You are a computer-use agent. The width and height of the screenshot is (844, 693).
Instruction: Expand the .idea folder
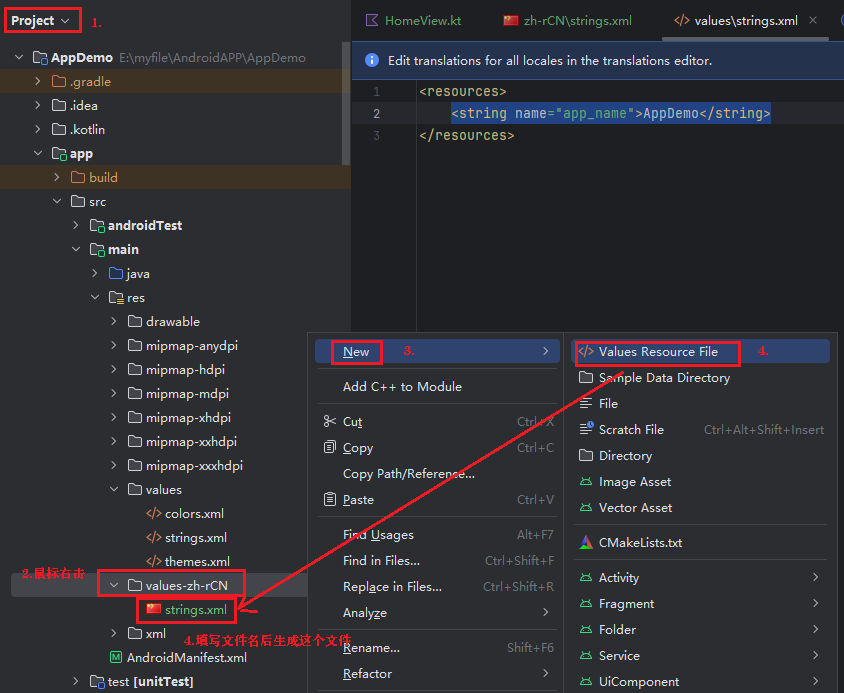38,105
